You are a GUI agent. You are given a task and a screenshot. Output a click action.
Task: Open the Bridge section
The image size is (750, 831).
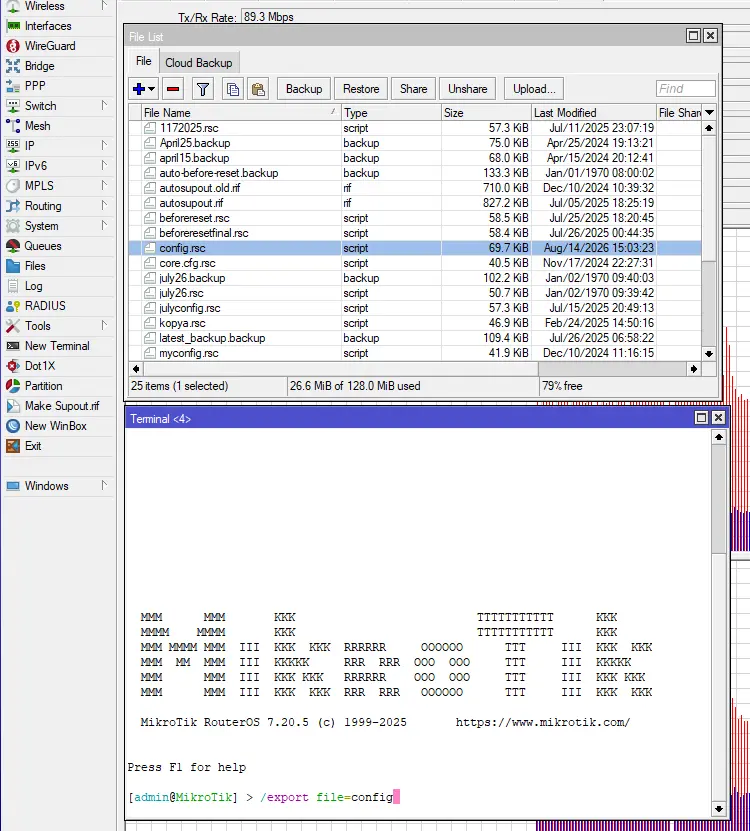pos(39,66)
